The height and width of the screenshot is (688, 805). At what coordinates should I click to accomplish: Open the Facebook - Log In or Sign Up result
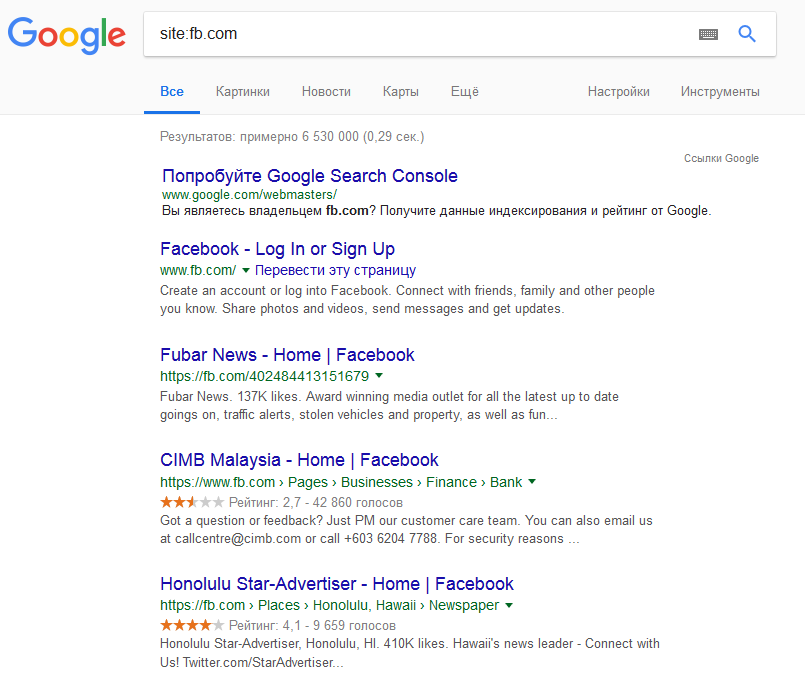pos(277,249)
